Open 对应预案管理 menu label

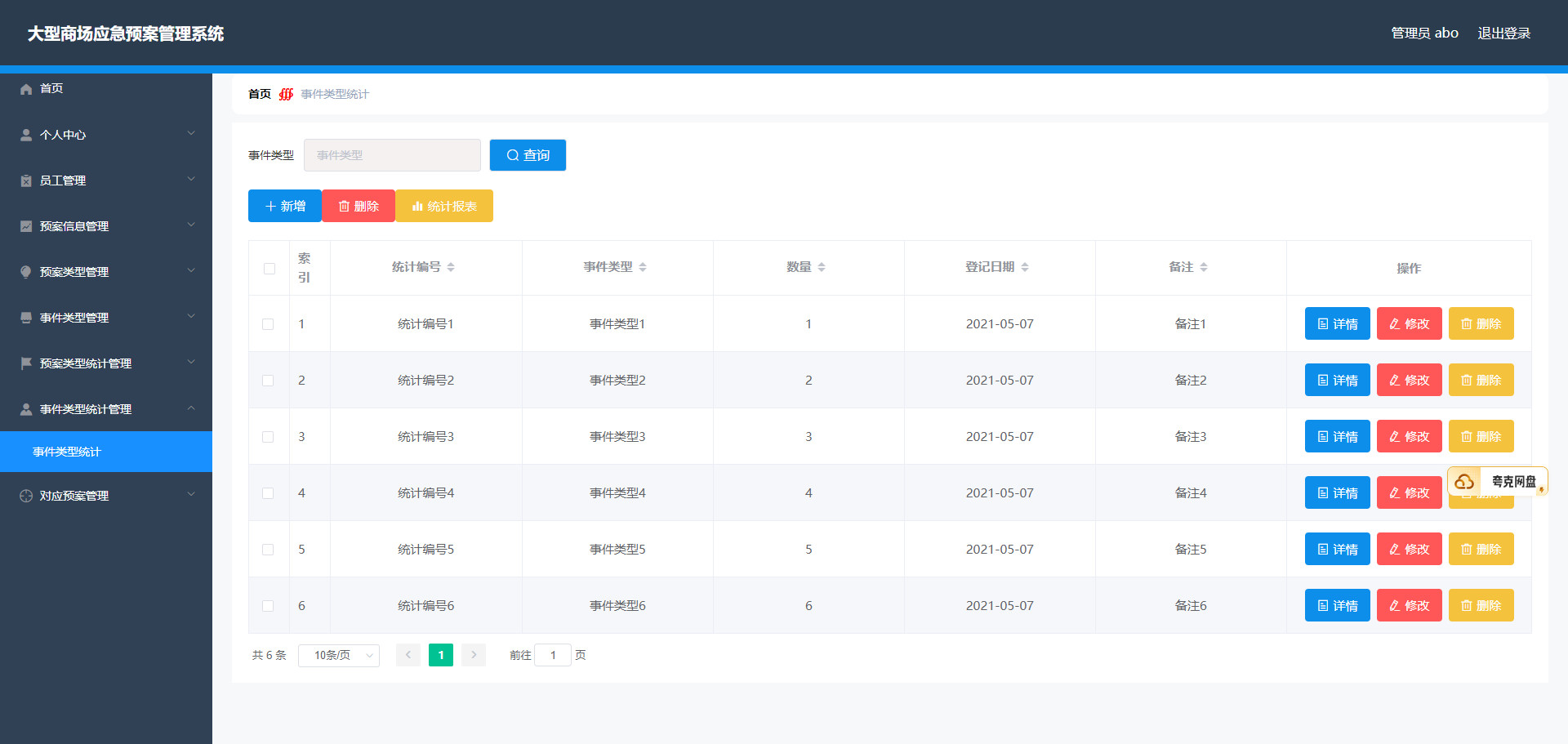74,496
